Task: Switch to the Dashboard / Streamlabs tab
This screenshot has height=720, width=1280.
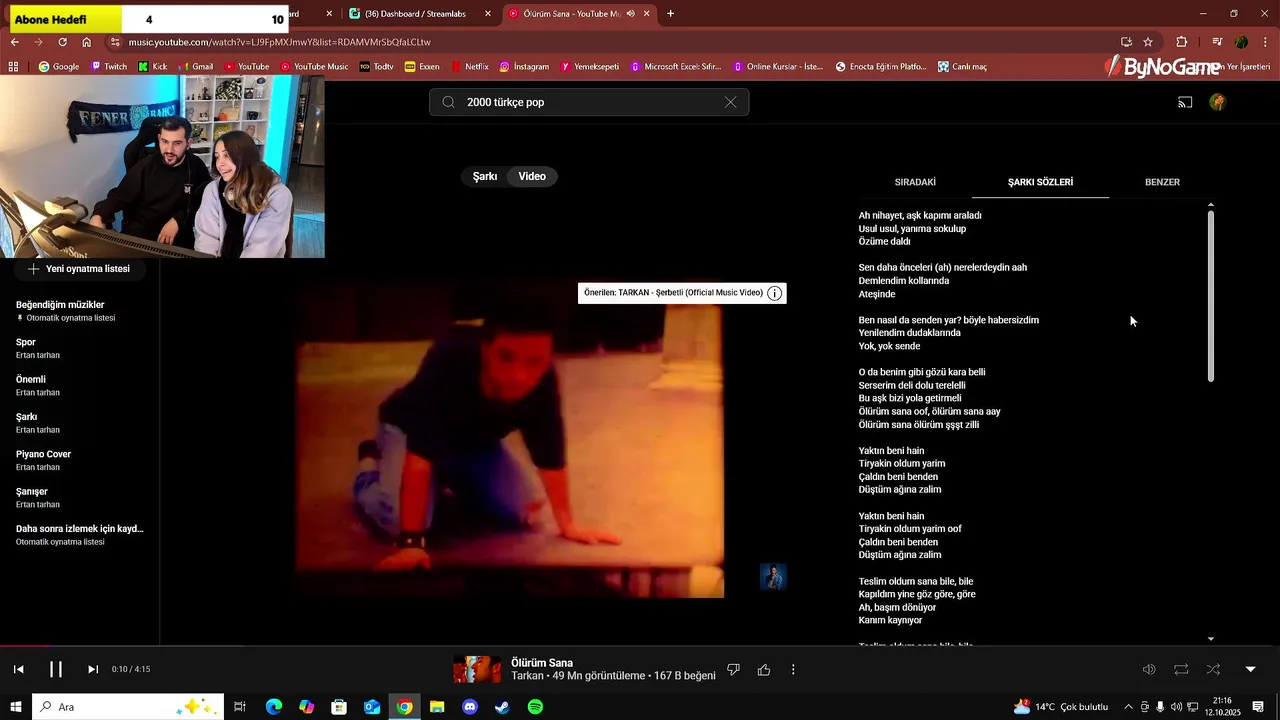Action: (420, 14)
